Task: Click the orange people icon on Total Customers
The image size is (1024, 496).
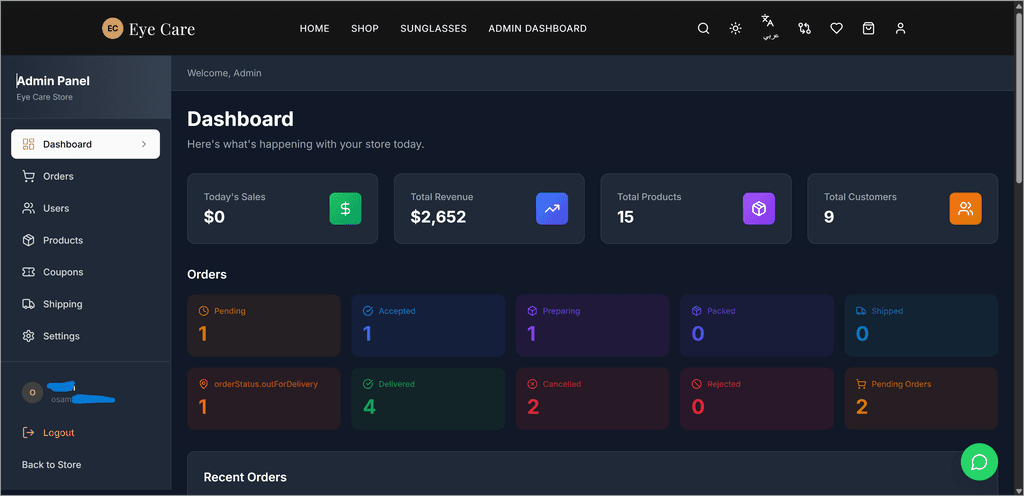Action: [x=965, y=209]
